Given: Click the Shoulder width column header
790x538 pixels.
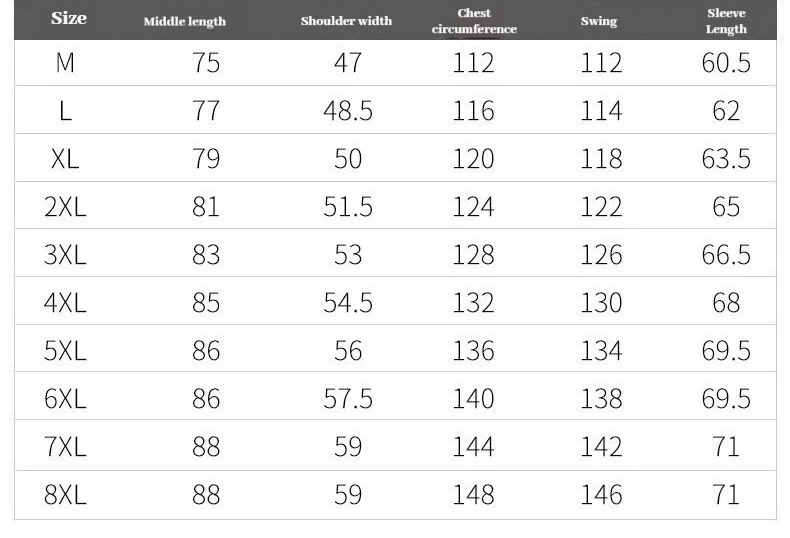Looking at the screenshot, I should (346, 21).
